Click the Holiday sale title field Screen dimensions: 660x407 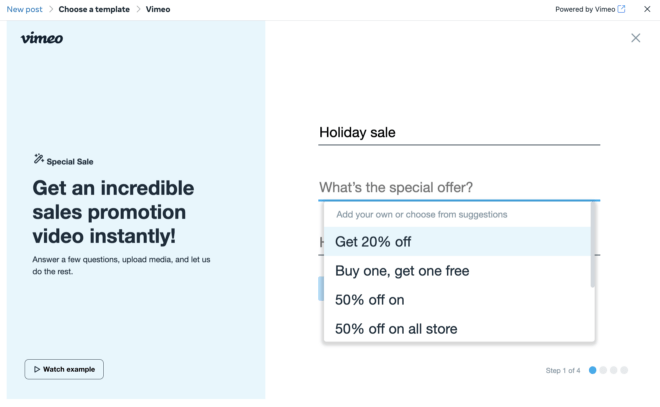click(459, 133)
